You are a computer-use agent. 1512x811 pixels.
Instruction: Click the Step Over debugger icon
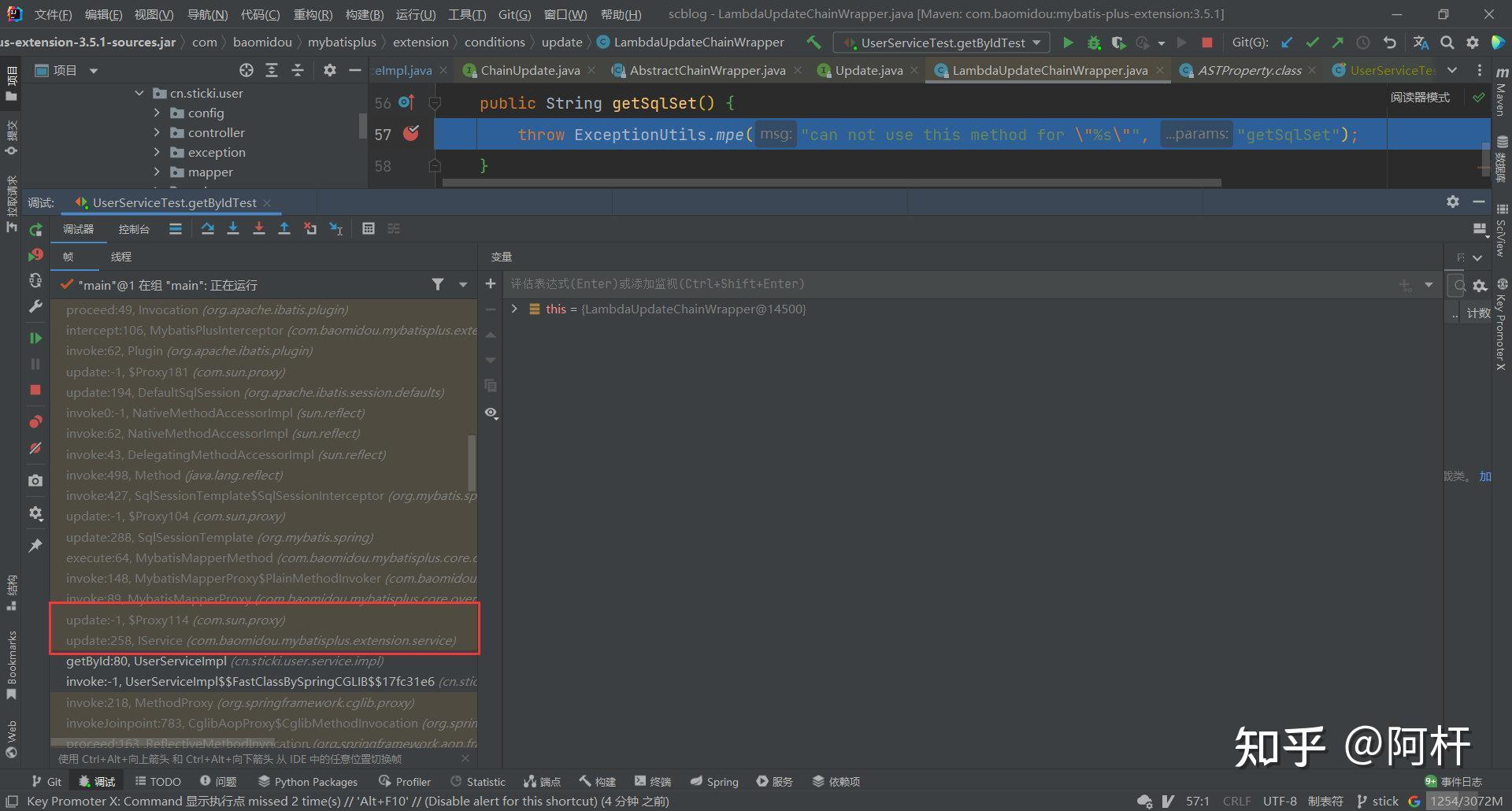click(207, 229)
